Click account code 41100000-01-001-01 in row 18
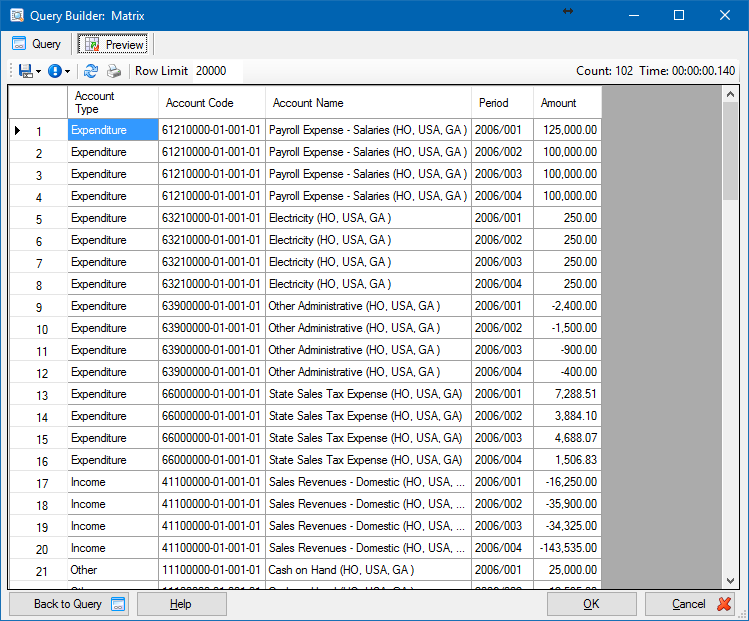Viewport: 749px width, 621px height. point(212,503)
